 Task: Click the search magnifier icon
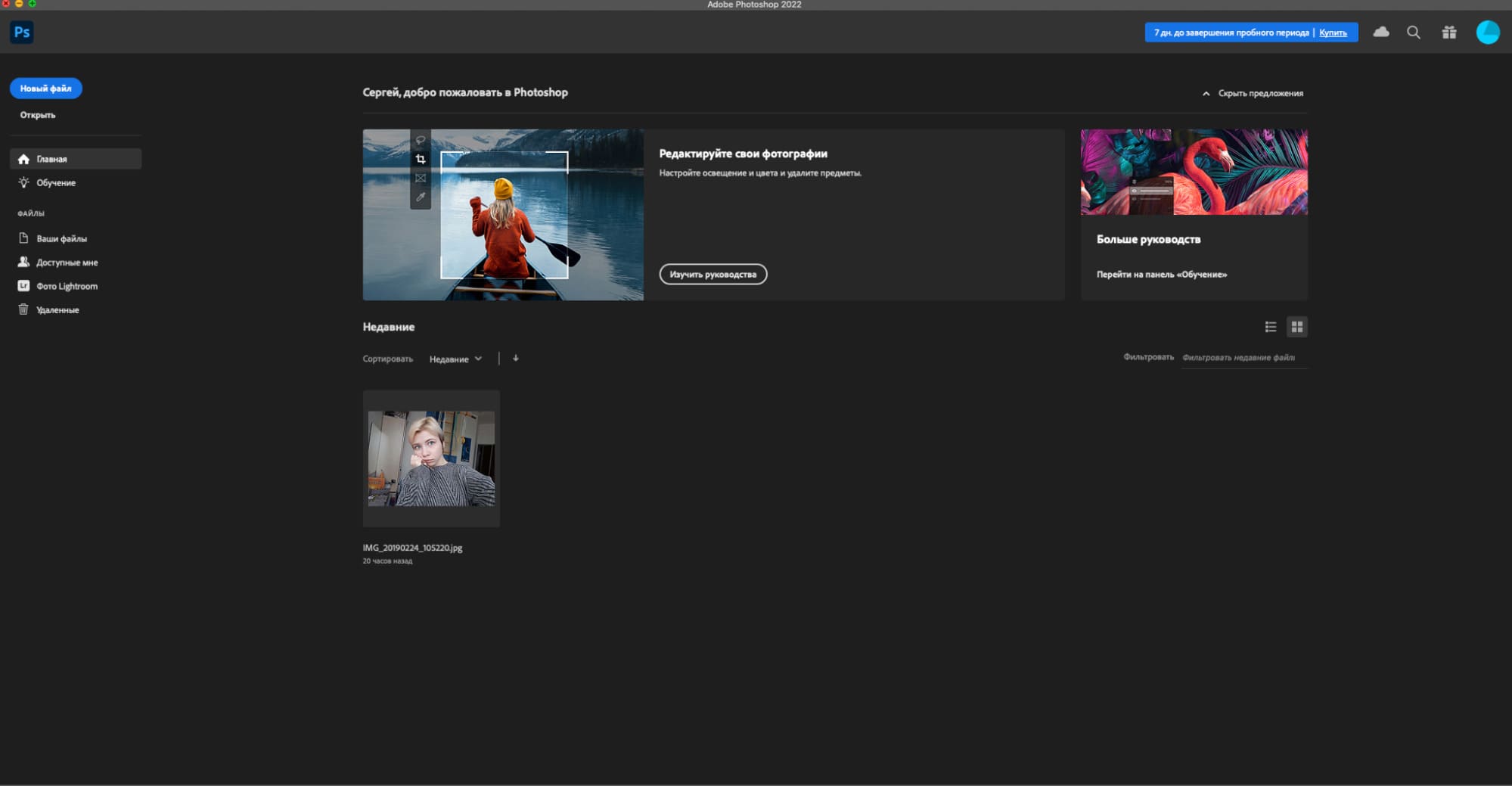(x=1413, y=33)
